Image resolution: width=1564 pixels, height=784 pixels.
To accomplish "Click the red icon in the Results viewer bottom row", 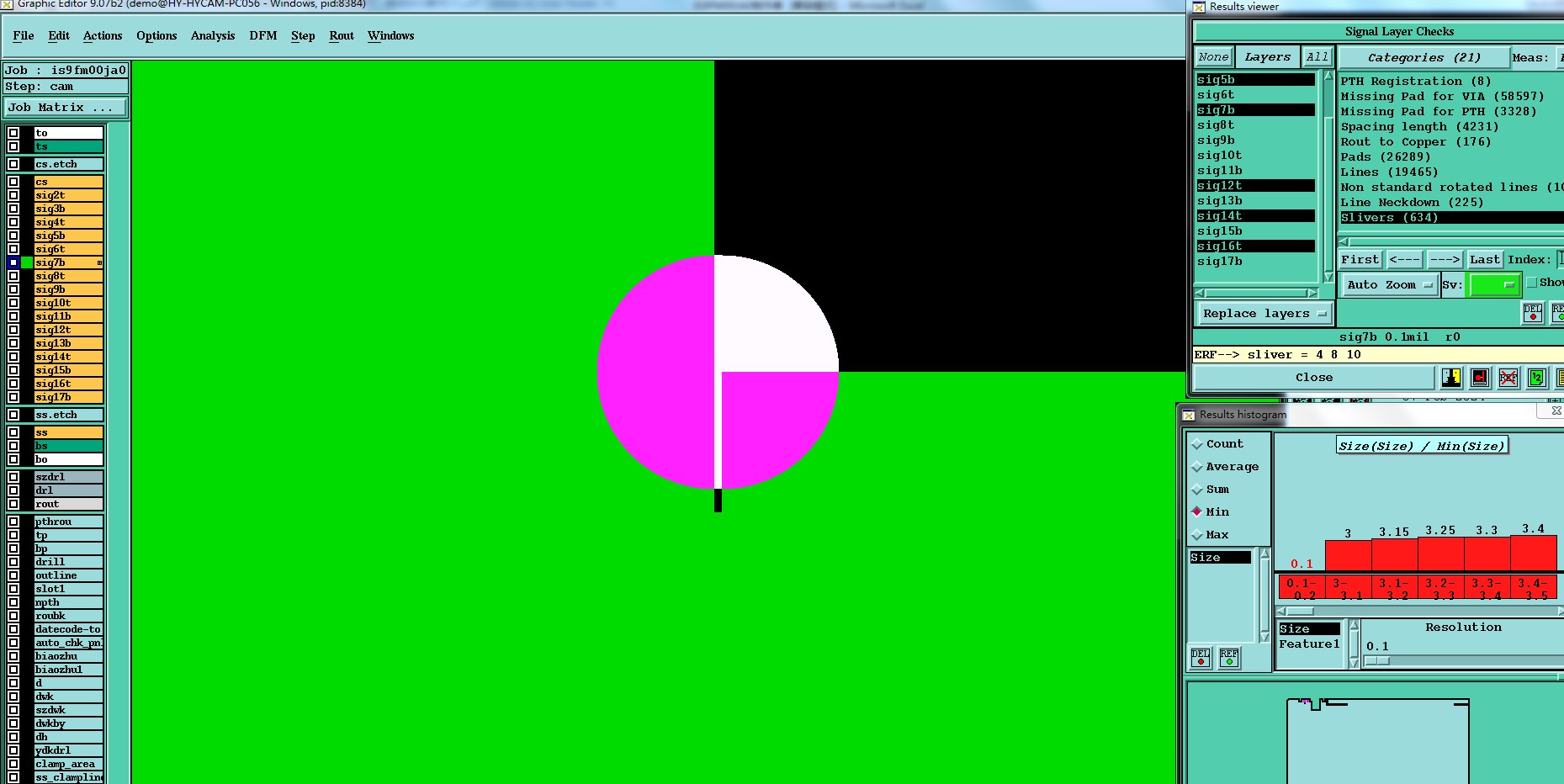I will point(1480,378).
